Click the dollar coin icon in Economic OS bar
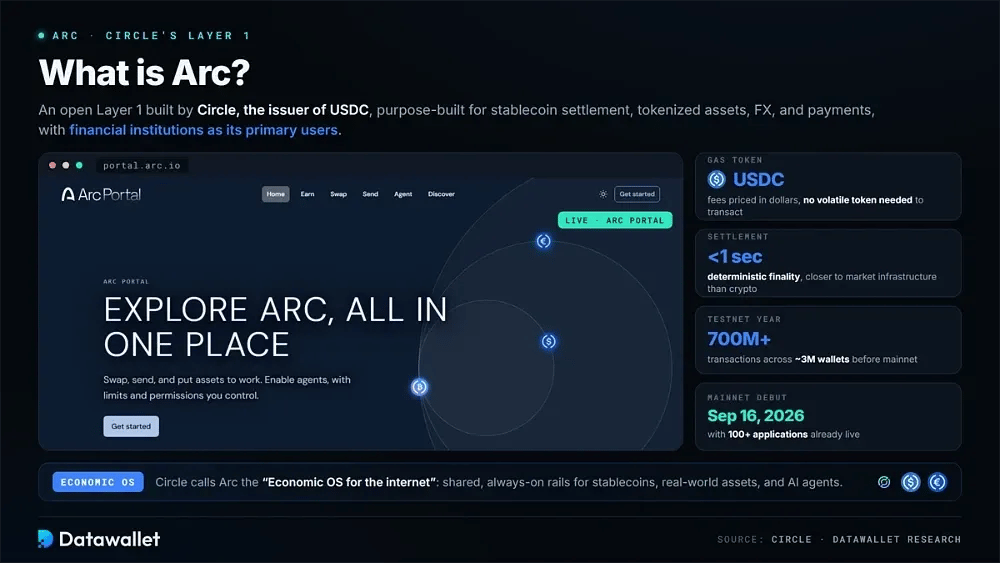 [x=911, y=482]
